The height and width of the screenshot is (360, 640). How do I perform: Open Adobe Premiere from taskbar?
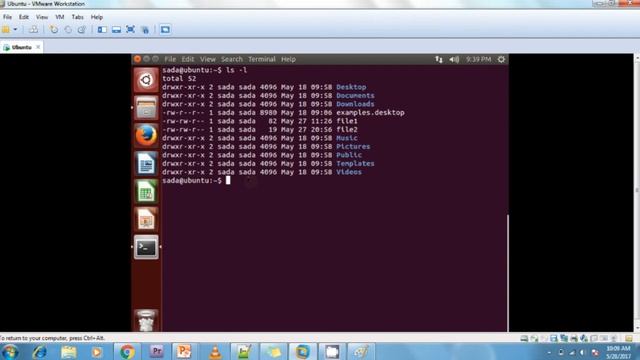click(x=156, y=352)
